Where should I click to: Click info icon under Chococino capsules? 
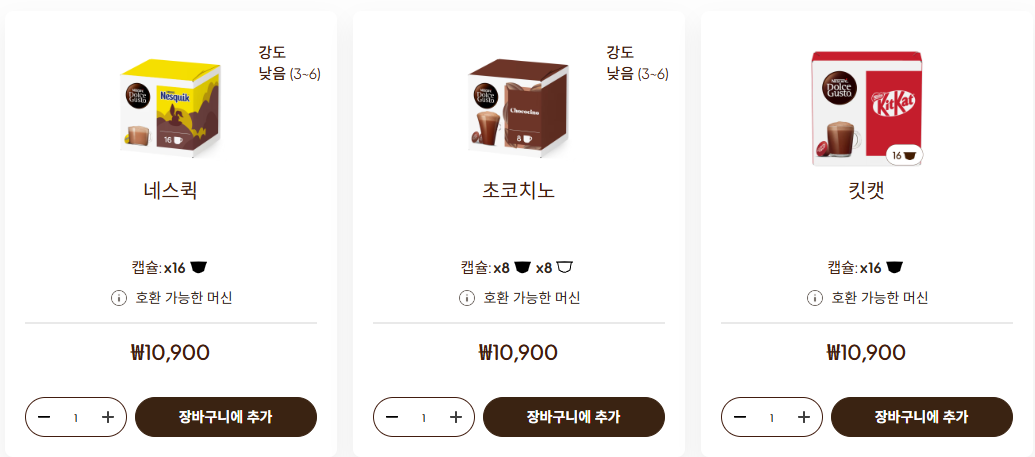click(466, 298)
